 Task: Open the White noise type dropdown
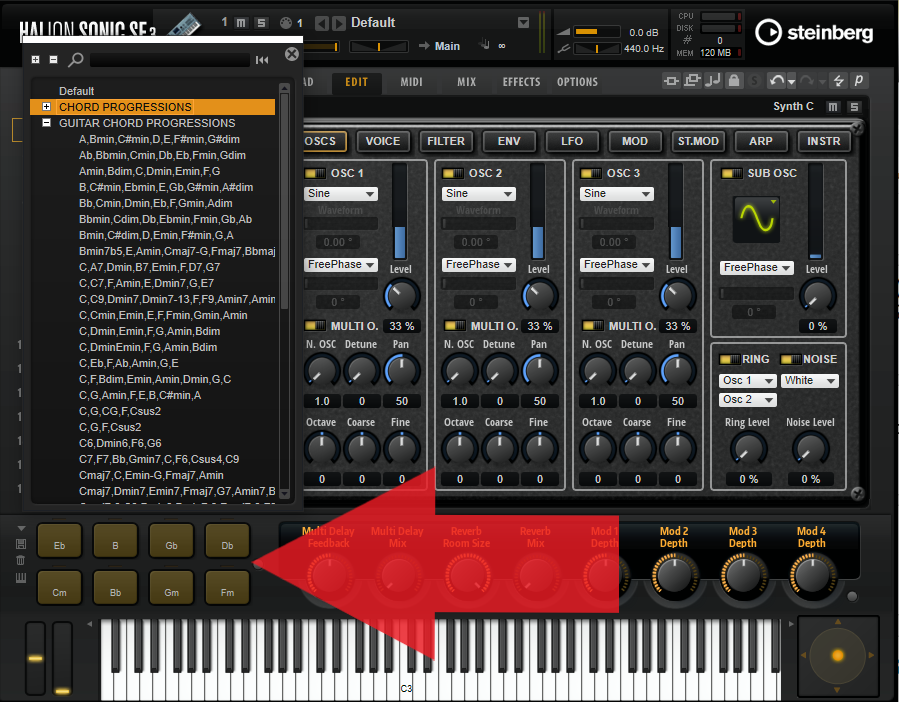[810, 381]
